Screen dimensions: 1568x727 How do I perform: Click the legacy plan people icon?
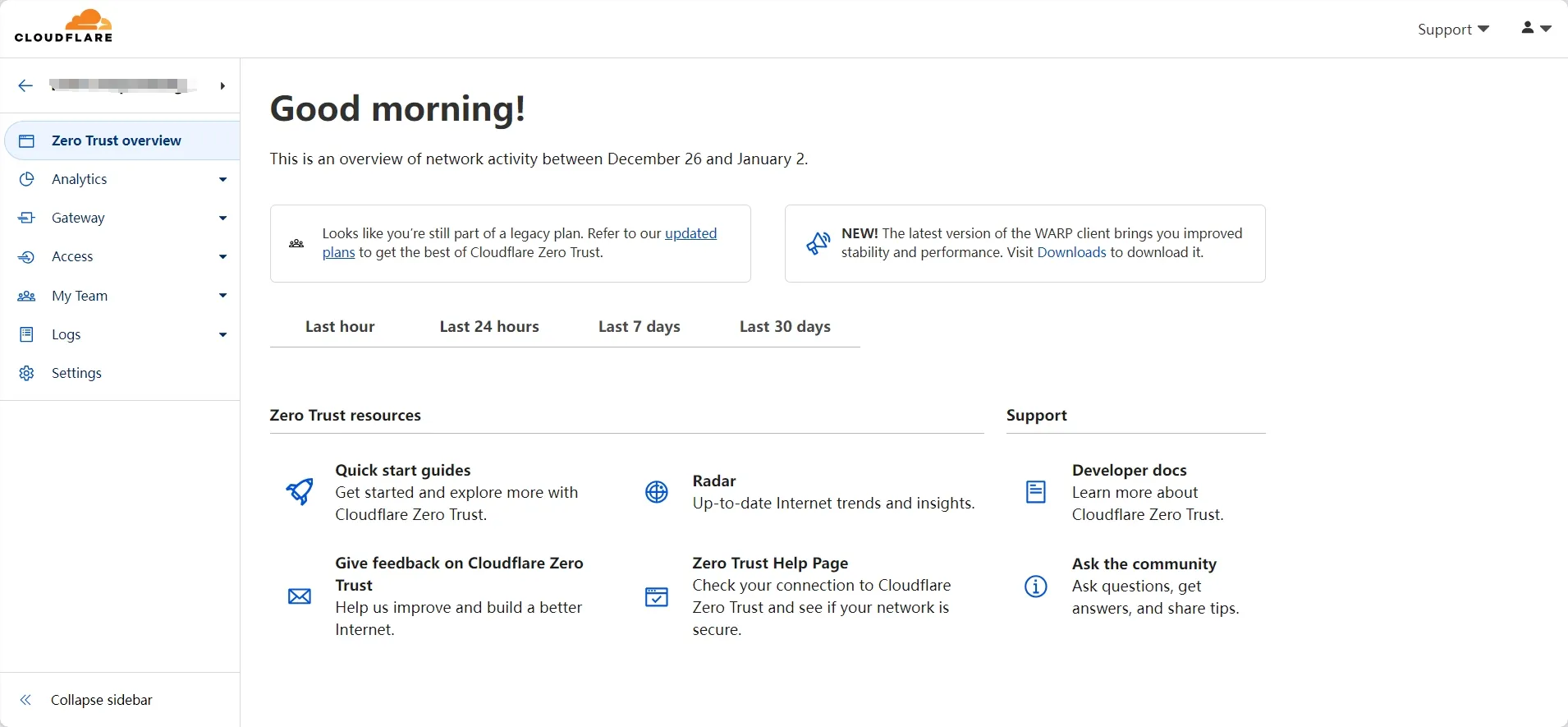[x=296, y=243]
